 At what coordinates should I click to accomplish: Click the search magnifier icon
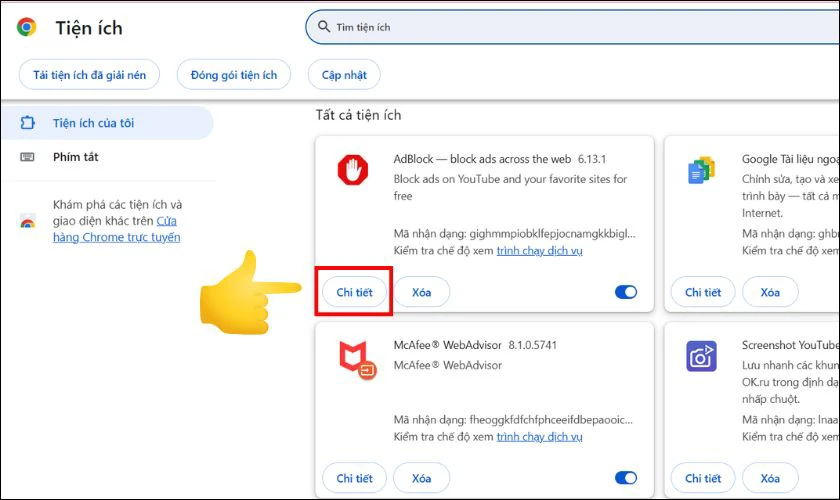point(324,26)
